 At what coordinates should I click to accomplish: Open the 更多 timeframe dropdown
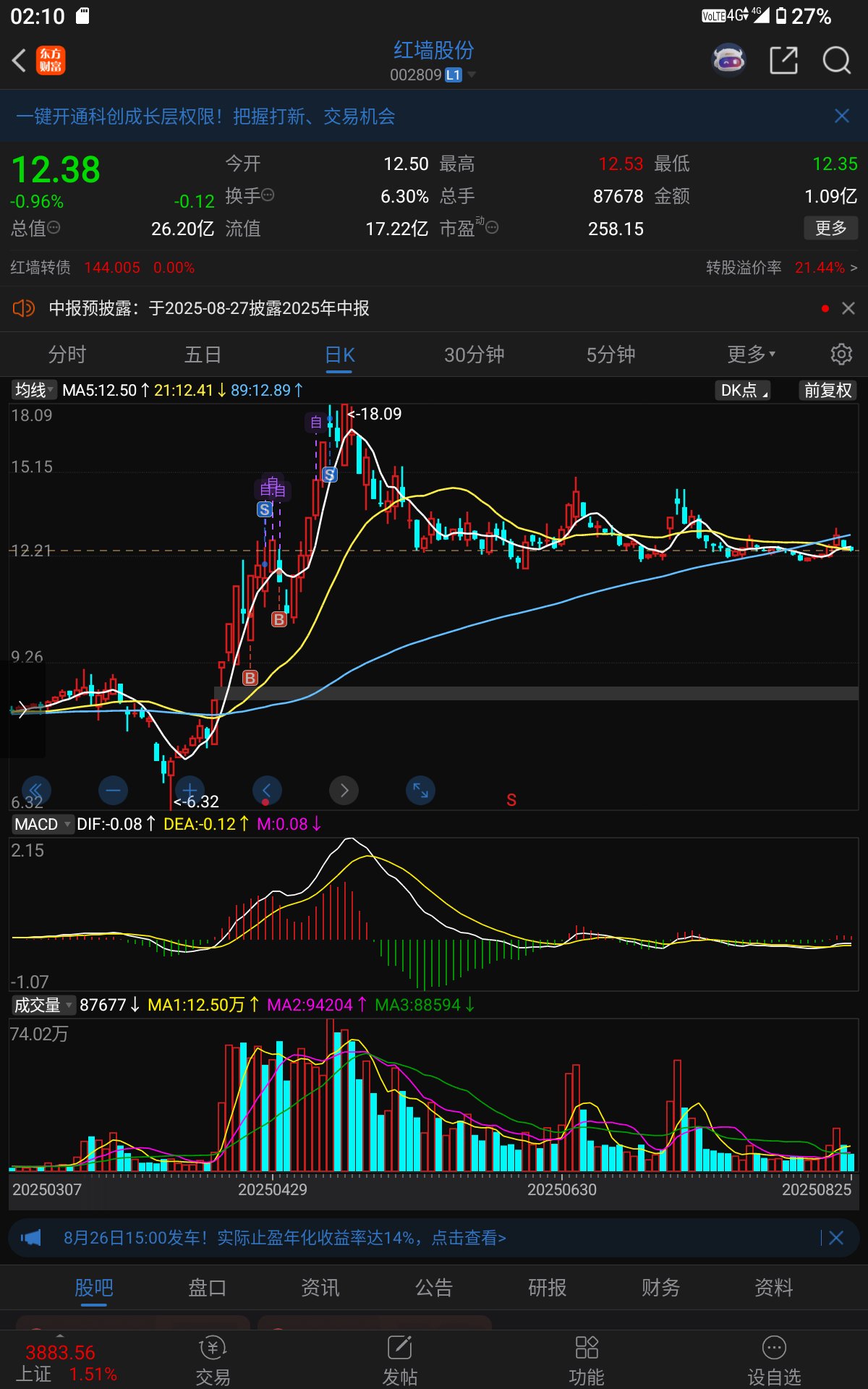751,354
